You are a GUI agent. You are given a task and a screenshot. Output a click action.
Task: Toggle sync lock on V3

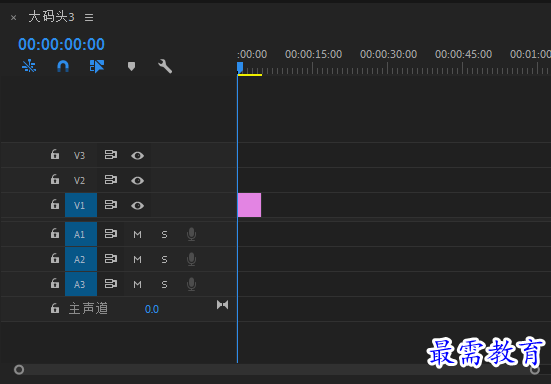tap(111, 155)
